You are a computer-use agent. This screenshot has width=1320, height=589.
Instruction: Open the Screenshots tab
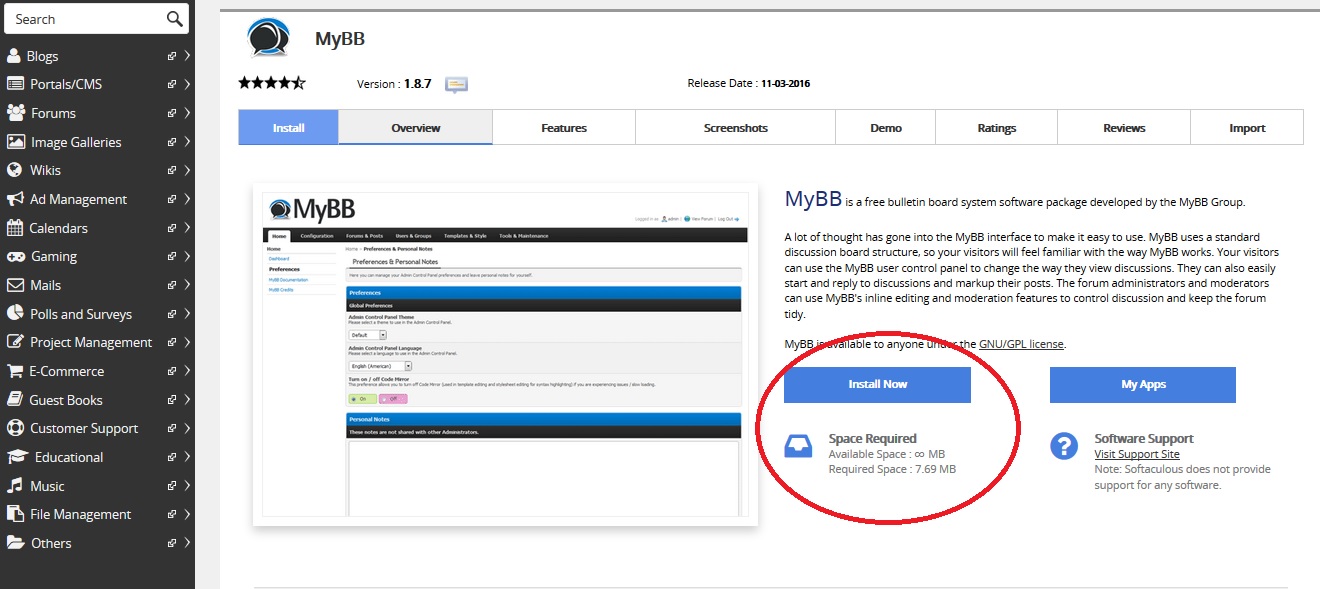point(735,128)
